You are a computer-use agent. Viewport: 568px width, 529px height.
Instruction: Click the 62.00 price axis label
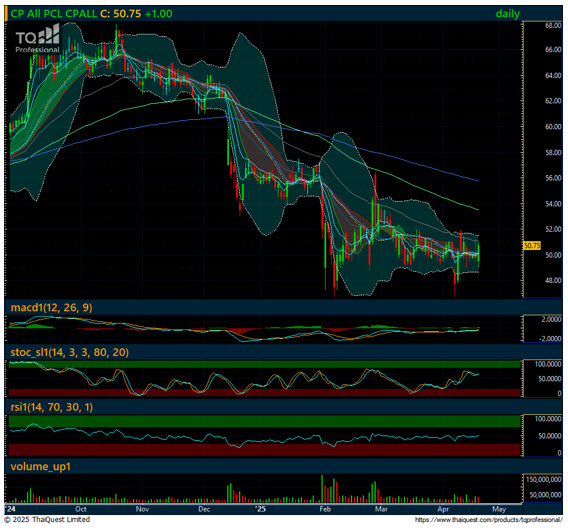tap(553, 101)
